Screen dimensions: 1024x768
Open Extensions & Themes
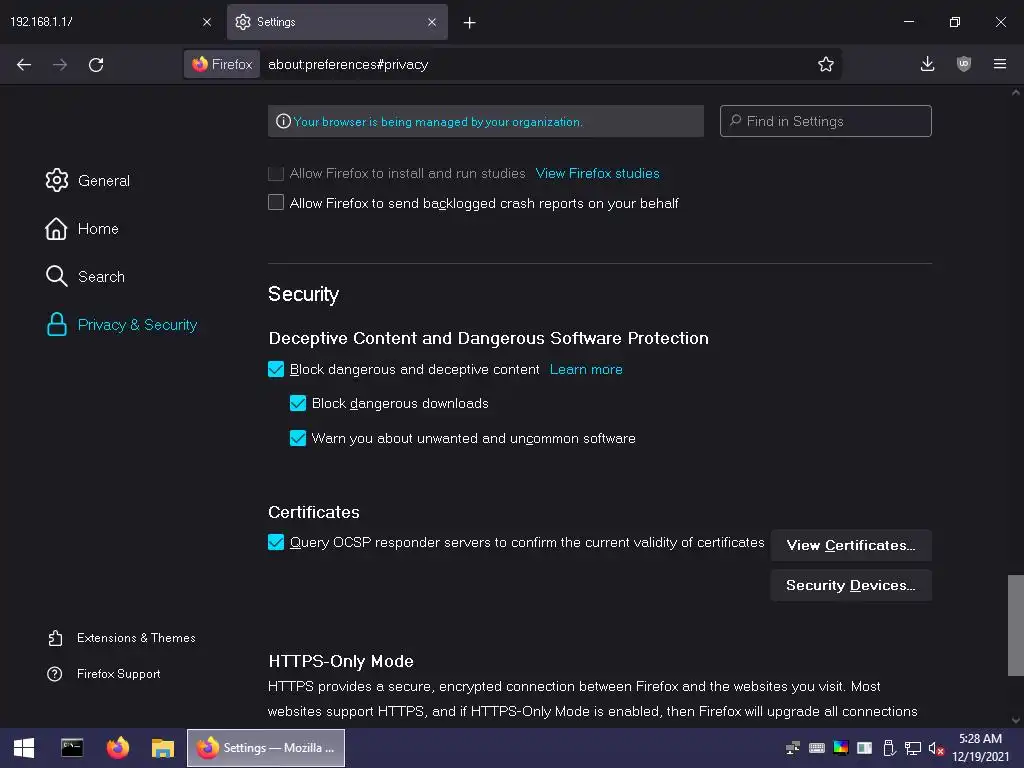click(x=121, y=637)
